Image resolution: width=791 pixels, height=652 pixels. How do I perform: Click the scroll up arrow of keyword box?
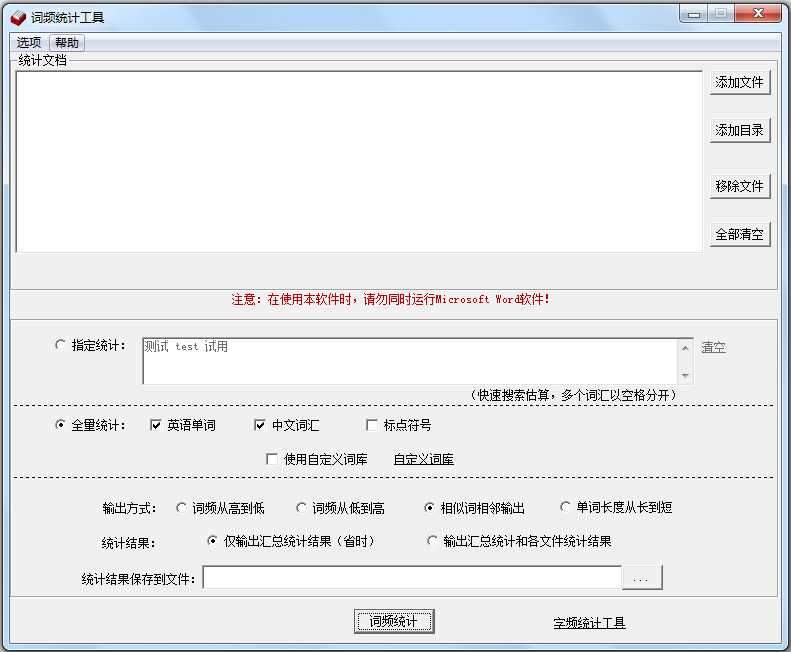pos(685,348)
